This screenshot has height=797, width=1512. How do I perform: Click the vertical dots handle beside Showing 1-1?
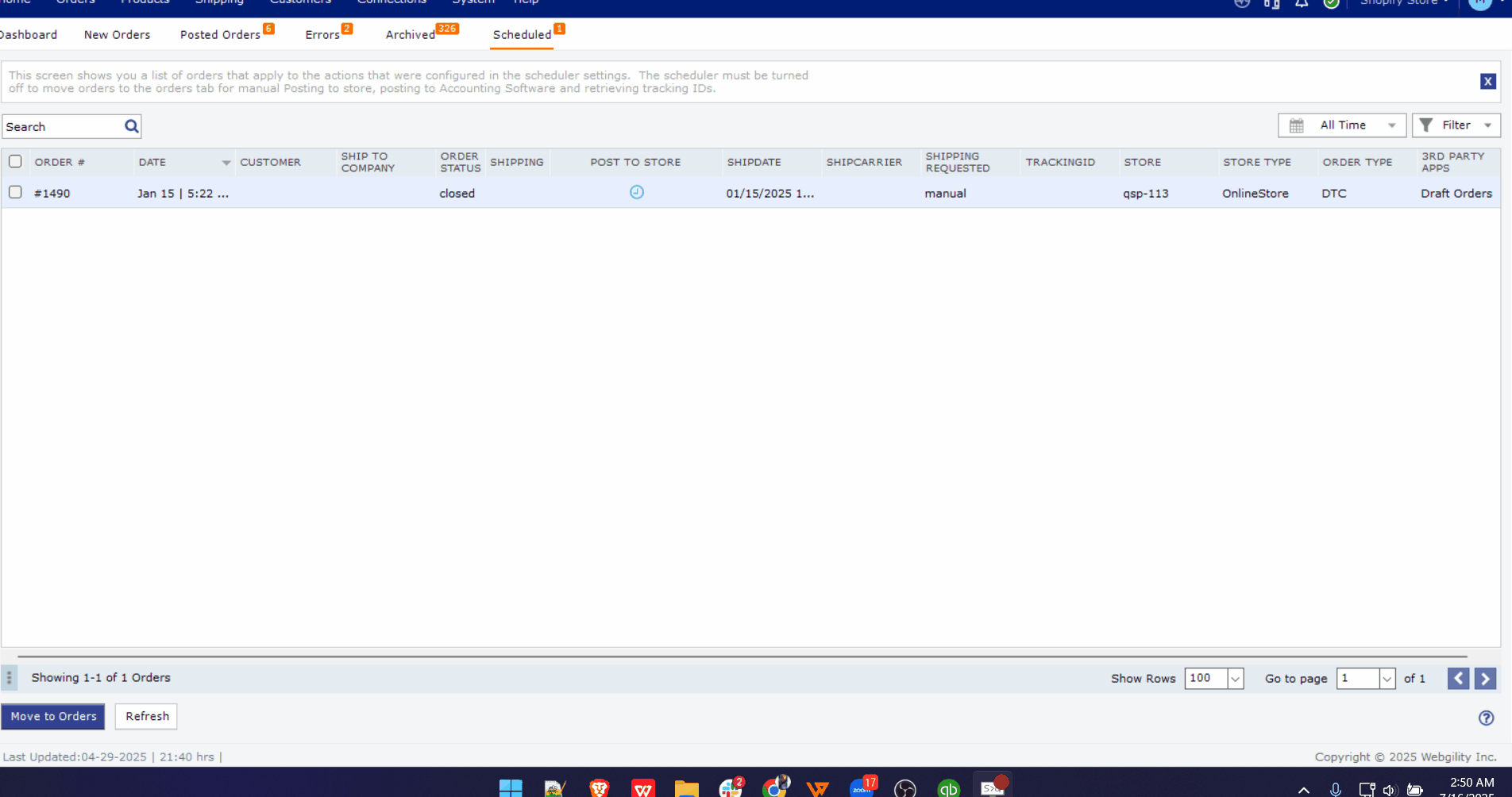tap(9, 677)
